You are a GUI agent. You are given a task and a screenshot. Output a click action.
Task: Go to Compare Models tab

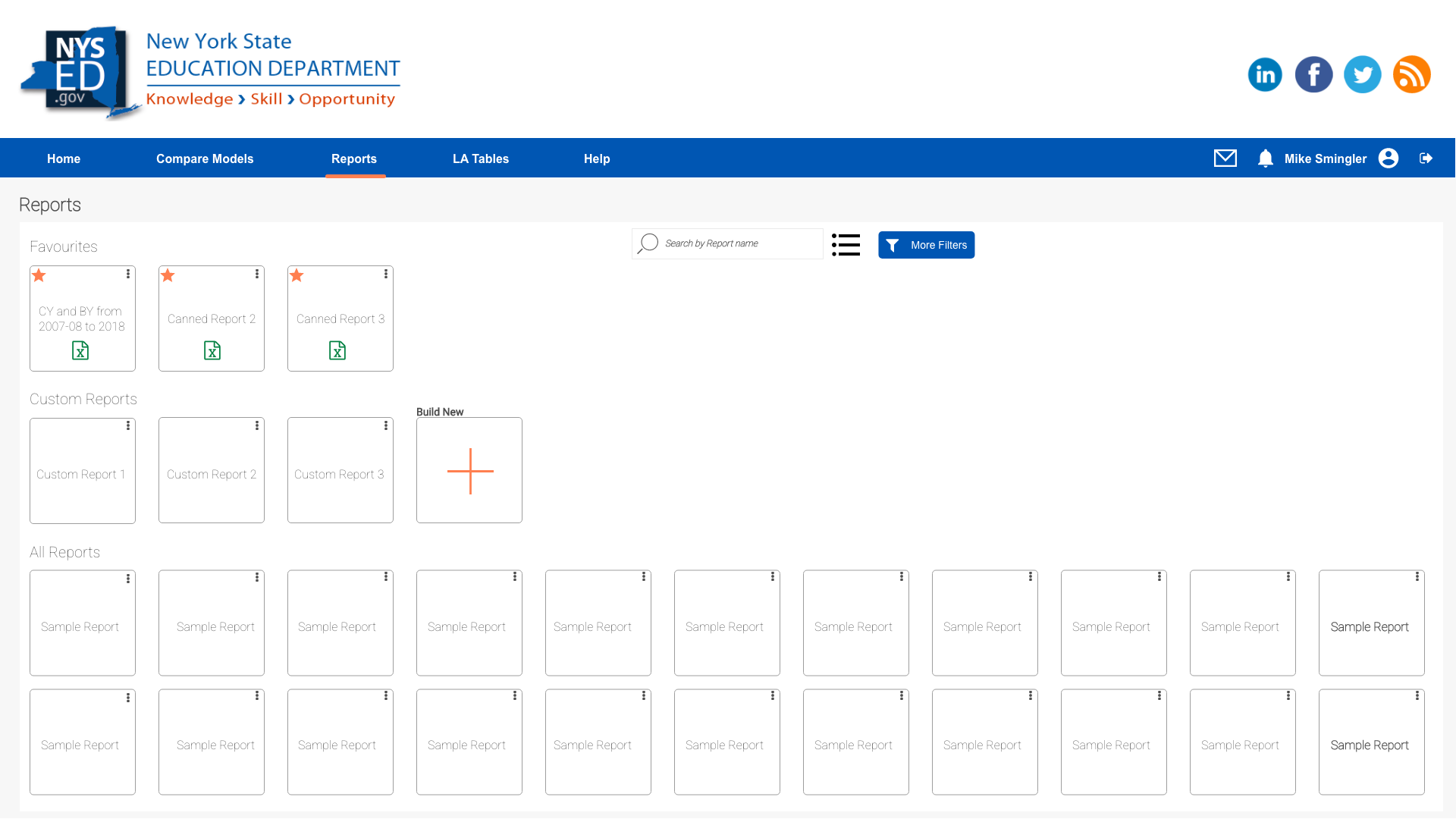[x=205, y=158]
